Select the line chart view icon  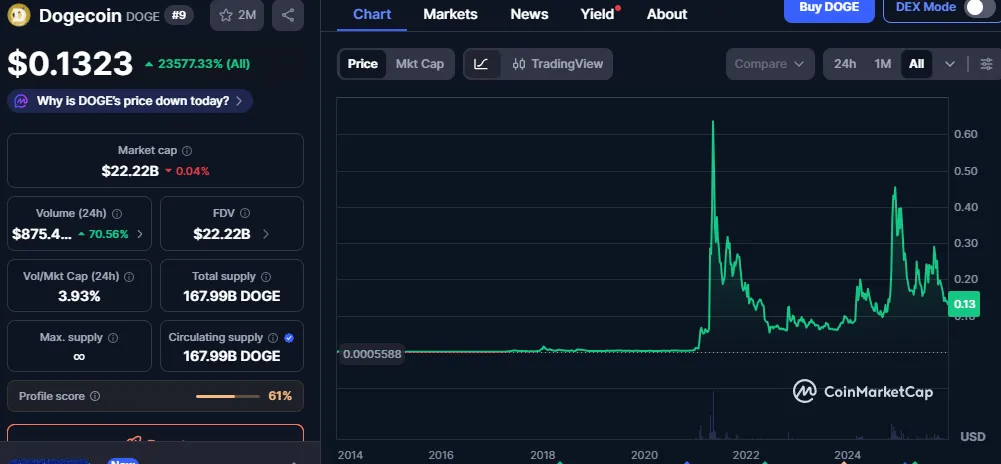click(481, 64)
